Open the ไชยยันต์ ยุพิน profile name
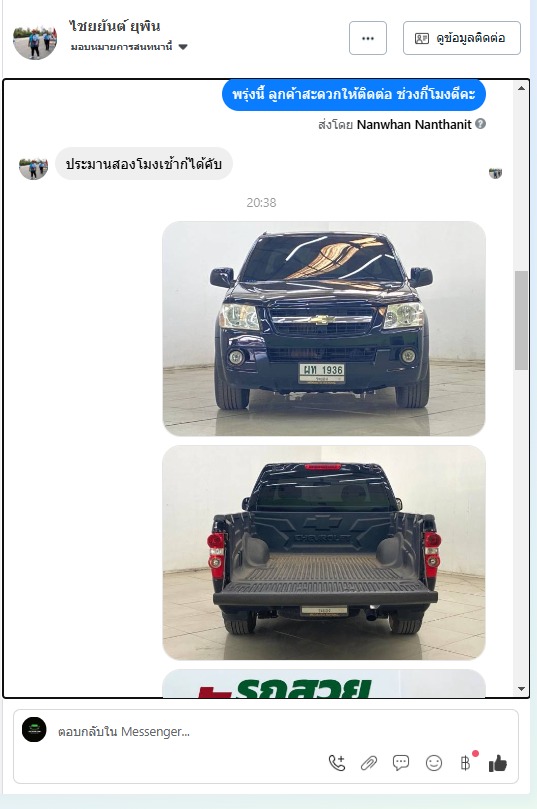 point(115,25)
